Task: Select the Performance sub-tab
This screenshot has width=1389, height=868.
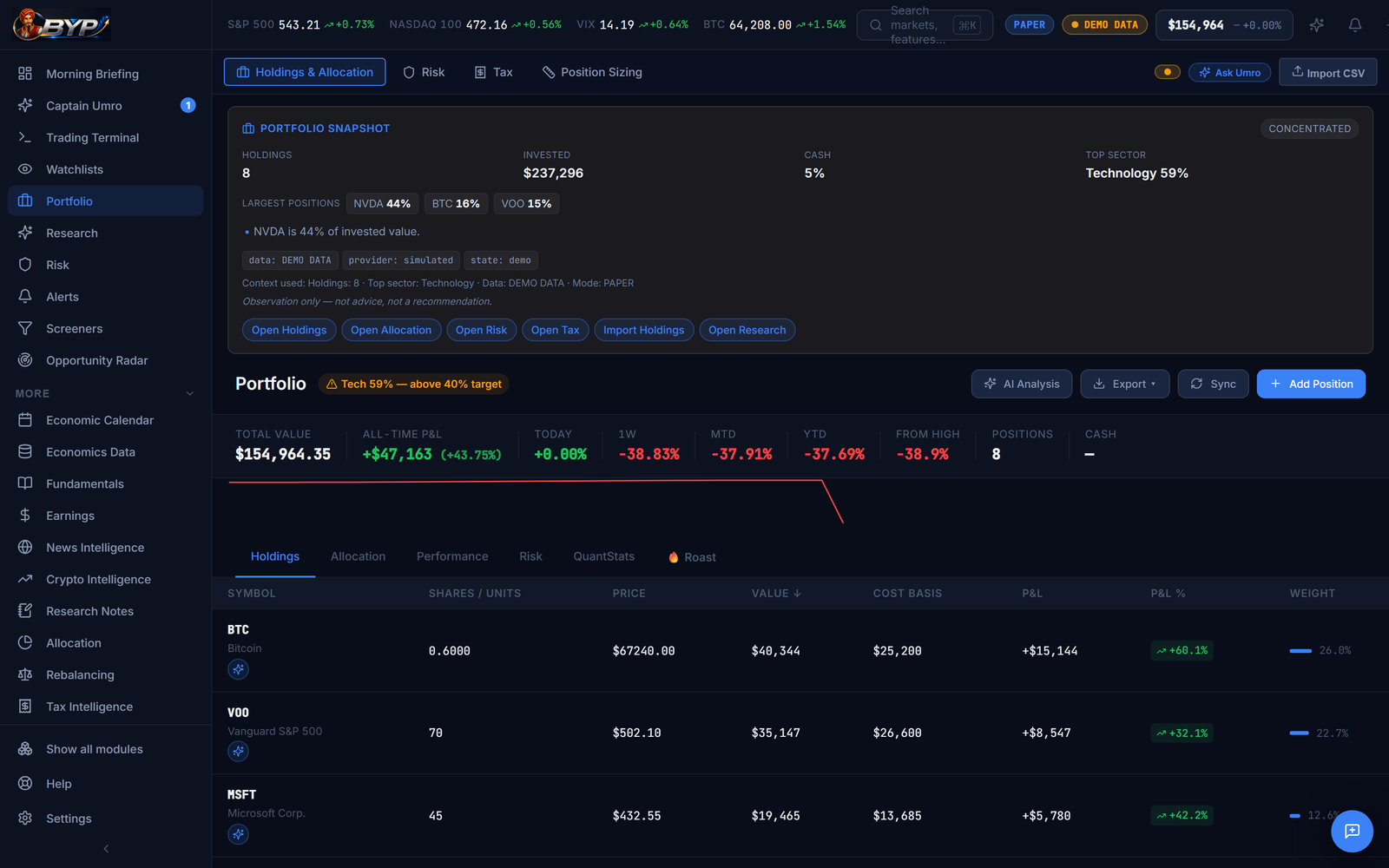Action: click(x=452, y=556)
